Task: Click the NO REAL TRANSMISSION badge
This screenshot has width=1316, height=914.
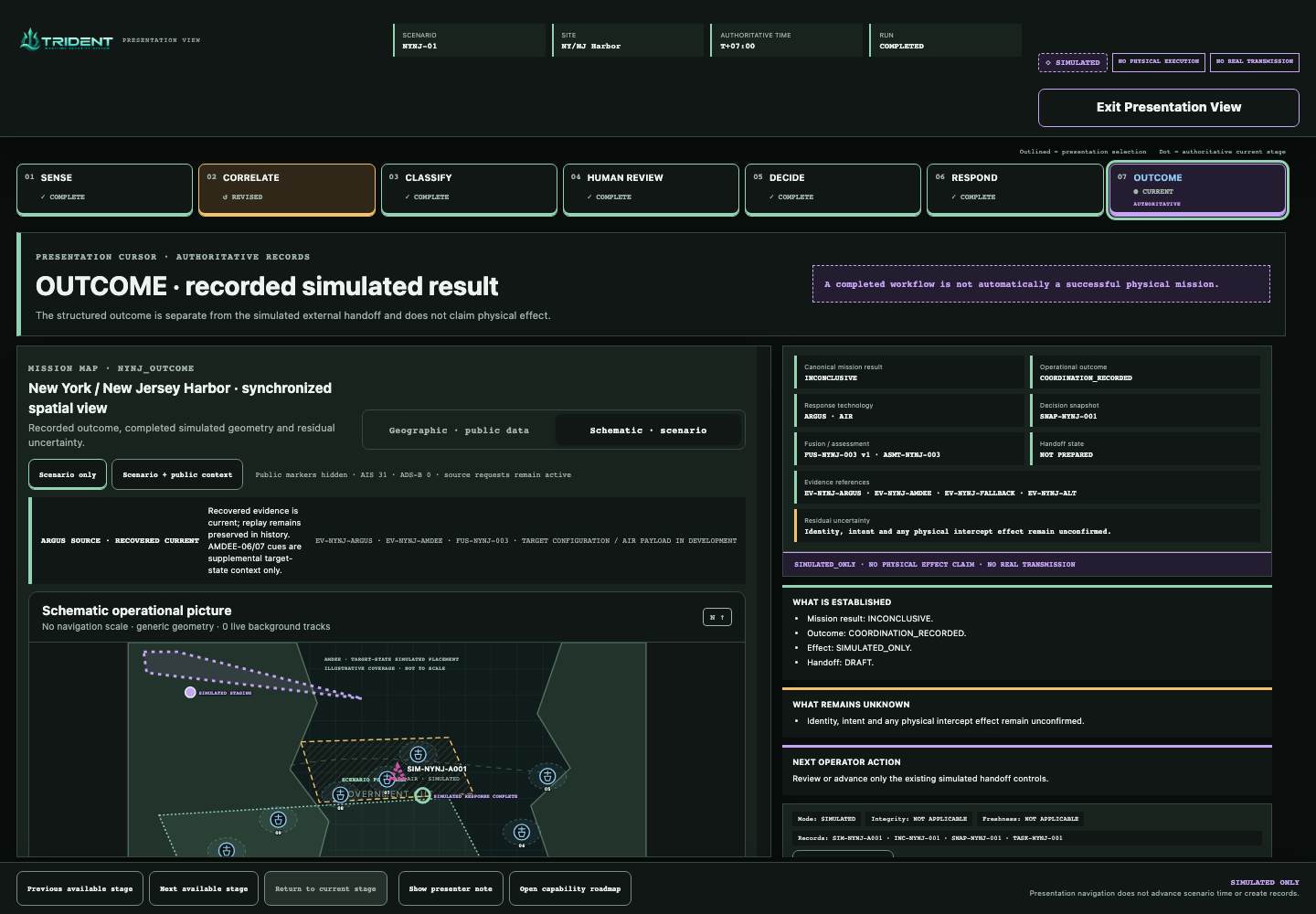Action: coord(1255,62)
